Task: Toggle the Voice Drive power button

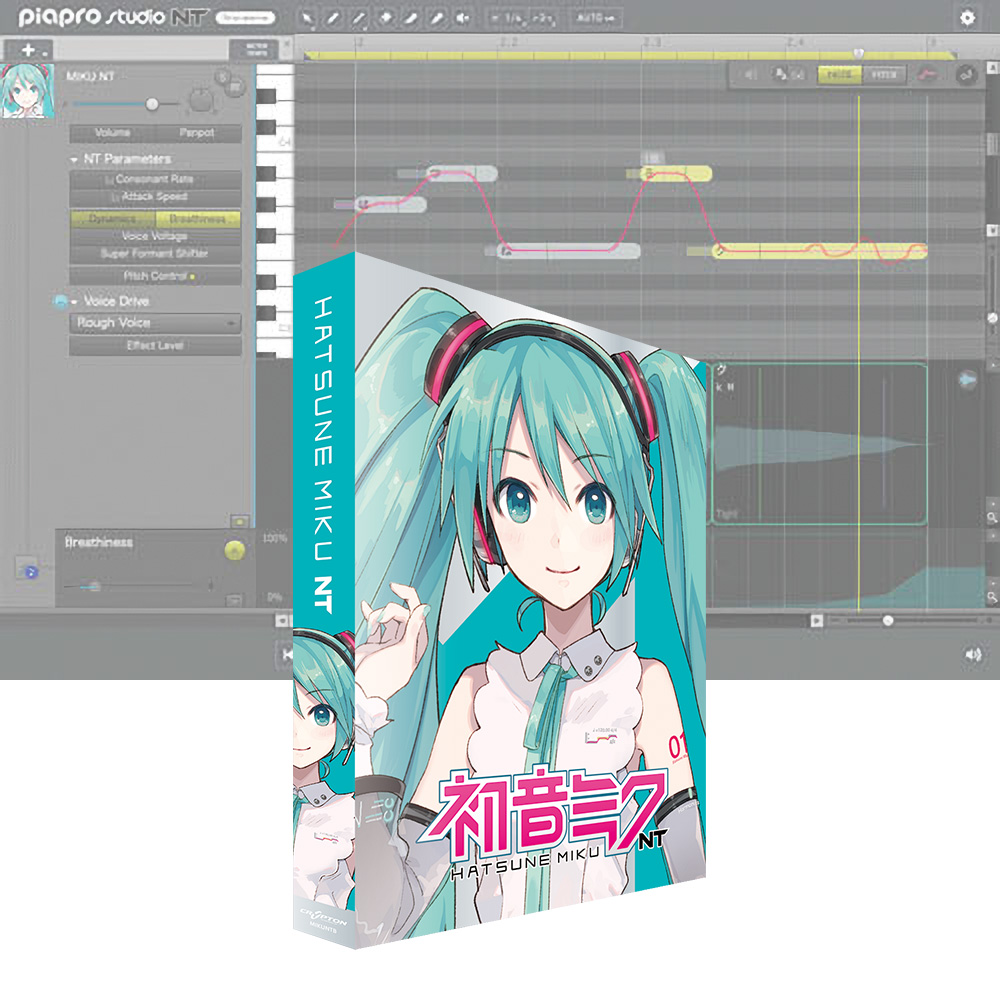Action: tap(61, 301)
